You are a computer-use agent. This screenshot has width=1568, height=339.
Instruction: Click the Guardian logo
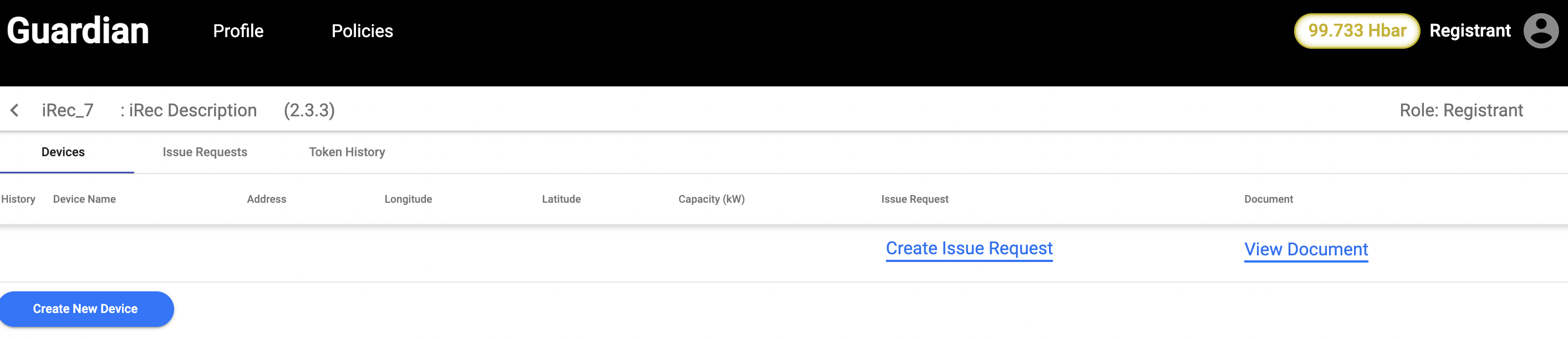coord(78,30)
